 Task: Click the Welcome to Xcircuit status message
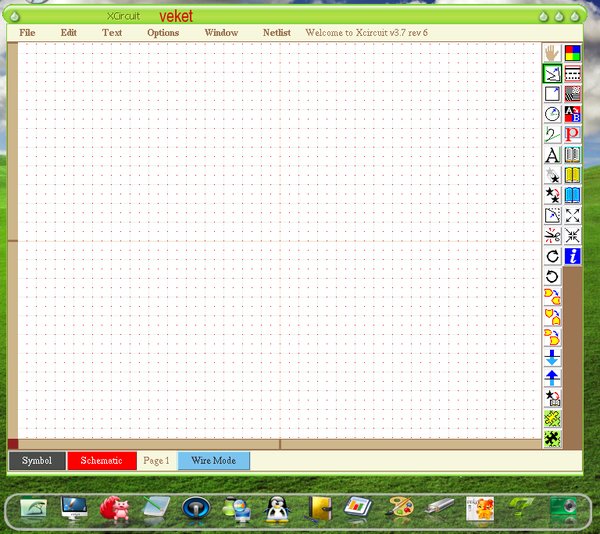(x=366, y=33)
